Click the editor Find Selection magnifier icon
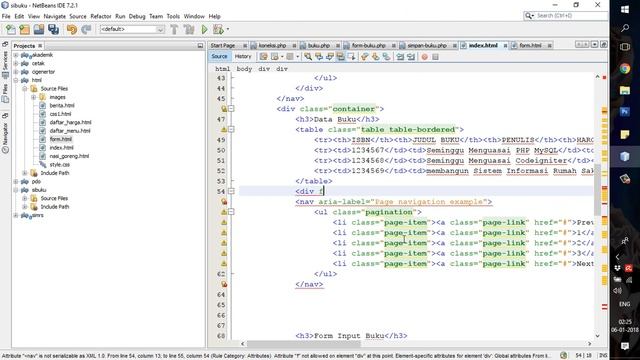 308,57
